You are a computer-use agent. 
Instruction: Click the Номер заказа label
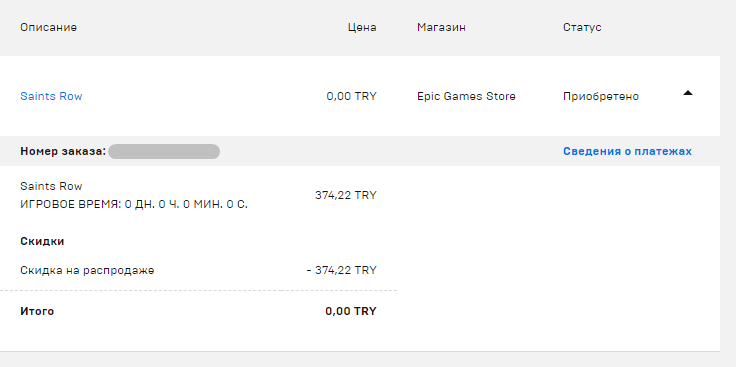point(63,152)
